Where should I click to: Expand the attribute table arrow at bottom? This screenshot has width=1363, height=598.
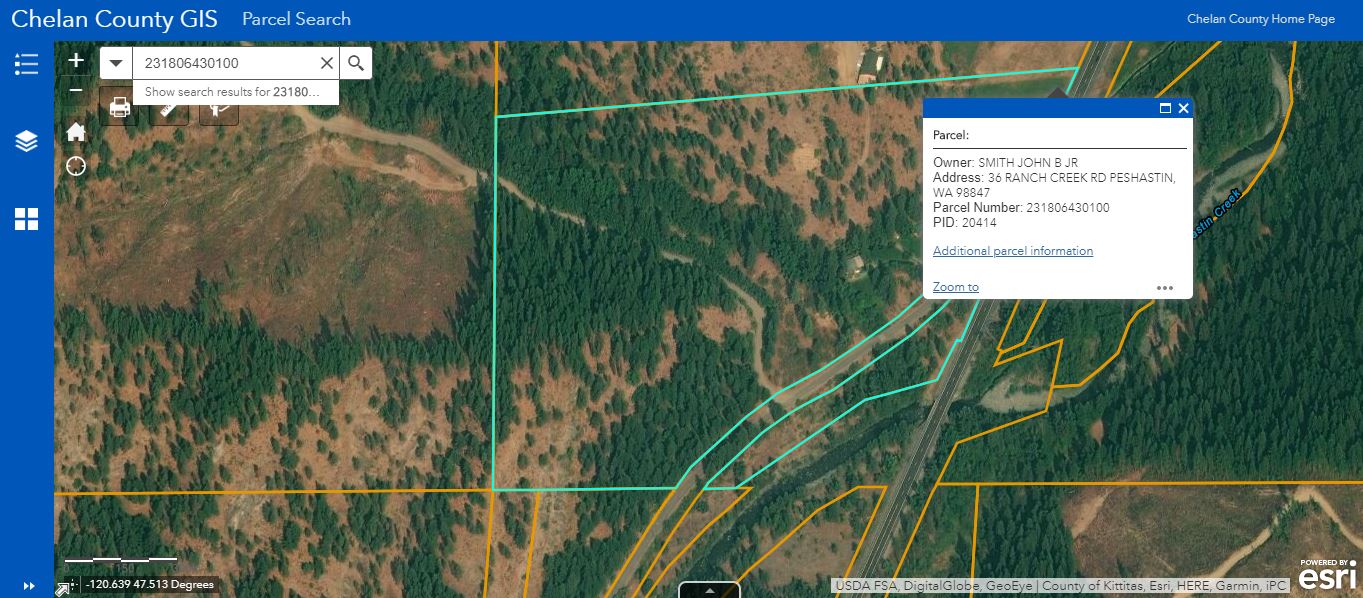(x=710, y=590)
